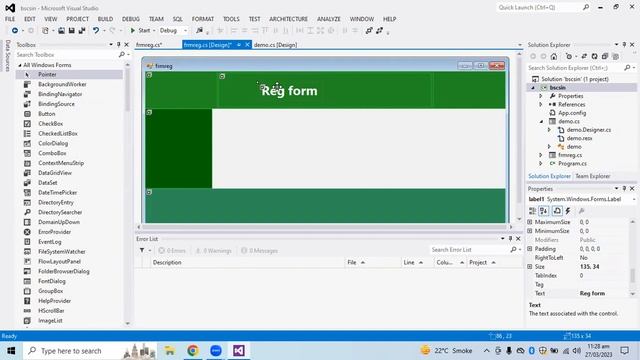Expand the Padding property
640x360 pixels.
pyautogui.click(x=530, y=249)
